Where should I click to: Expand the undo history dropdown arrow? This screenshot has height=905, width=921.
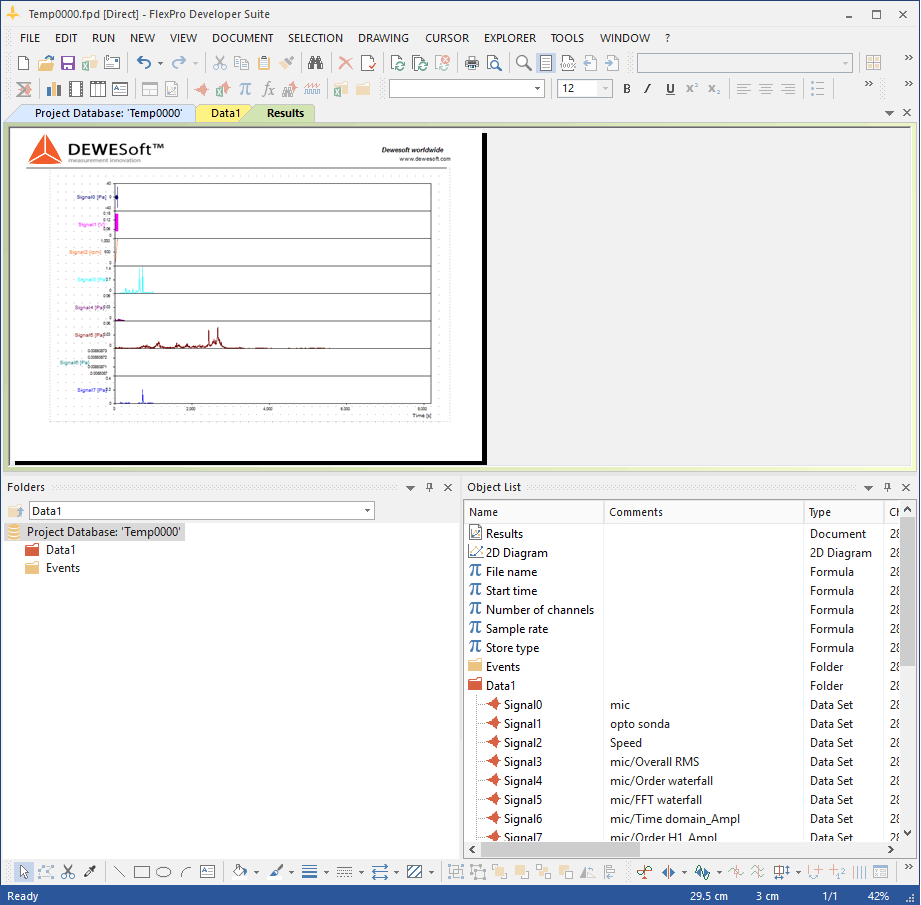click(x=160, y=63)
